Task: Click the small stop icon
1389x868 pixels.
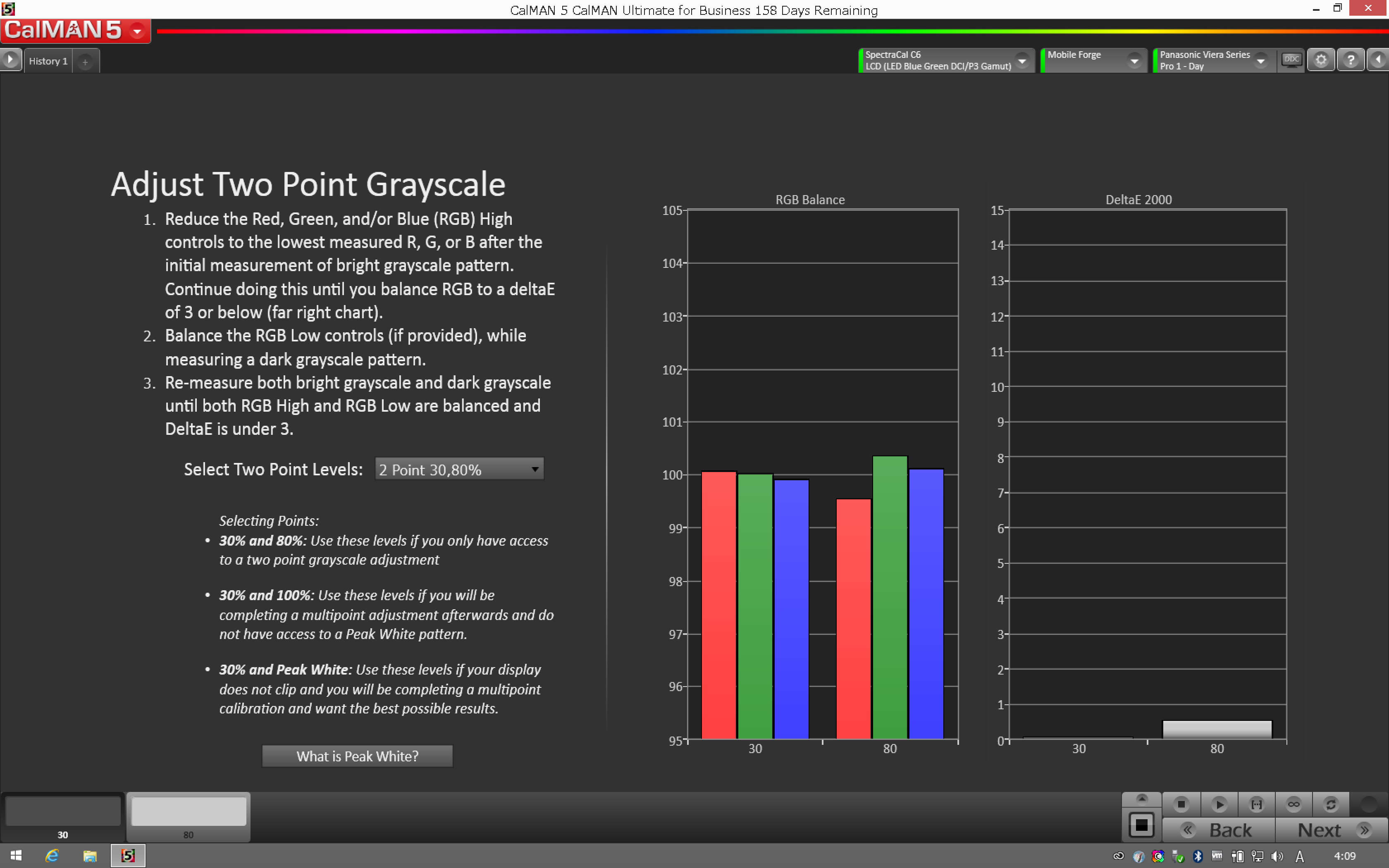Action: 1181,804
